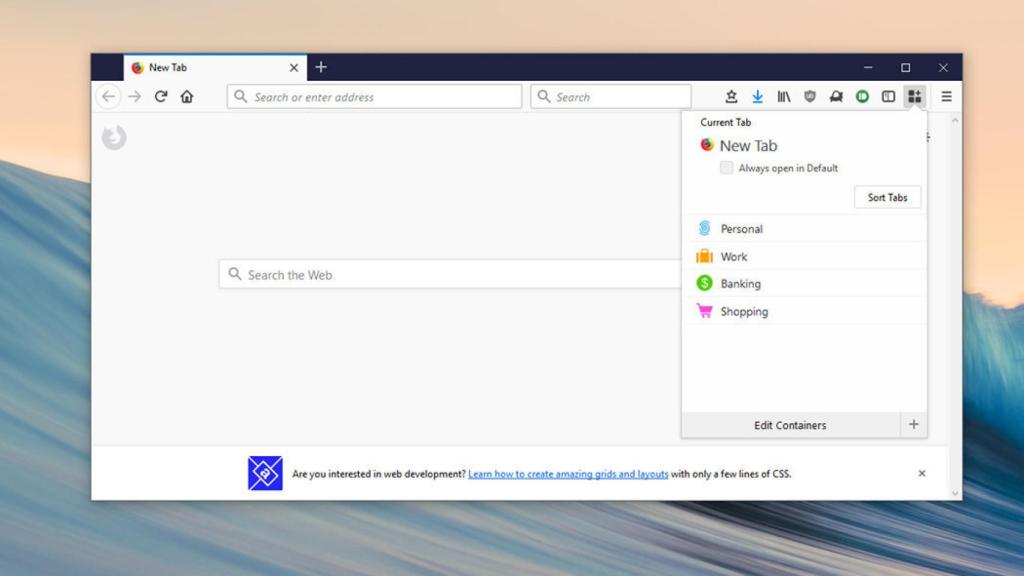
Task: Toggle the browser sidebar
Action: (889, 96)
